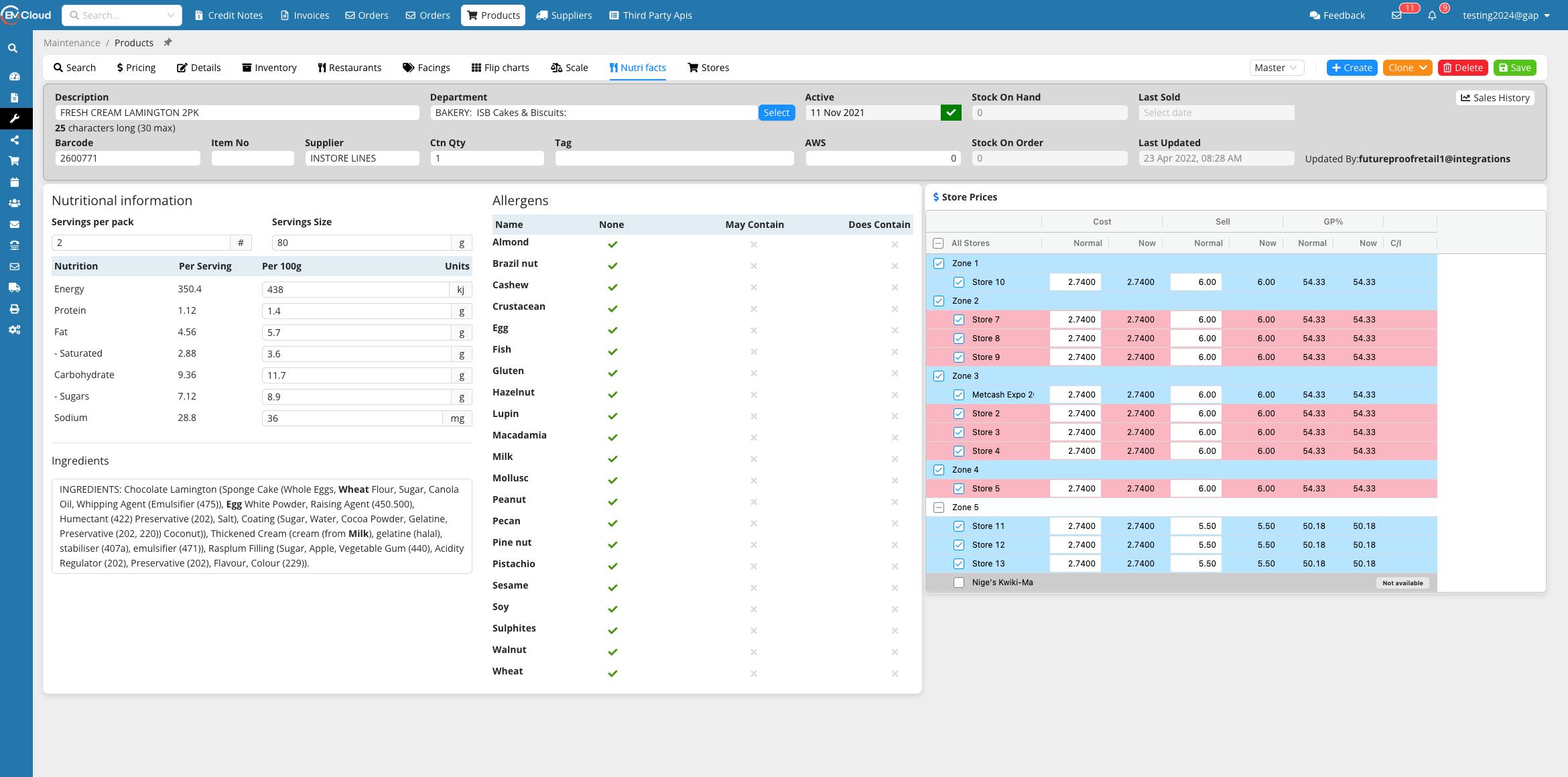1568x777 pixels.
Task: Open the Flip charts tab
Action: (x=500, y=68)
